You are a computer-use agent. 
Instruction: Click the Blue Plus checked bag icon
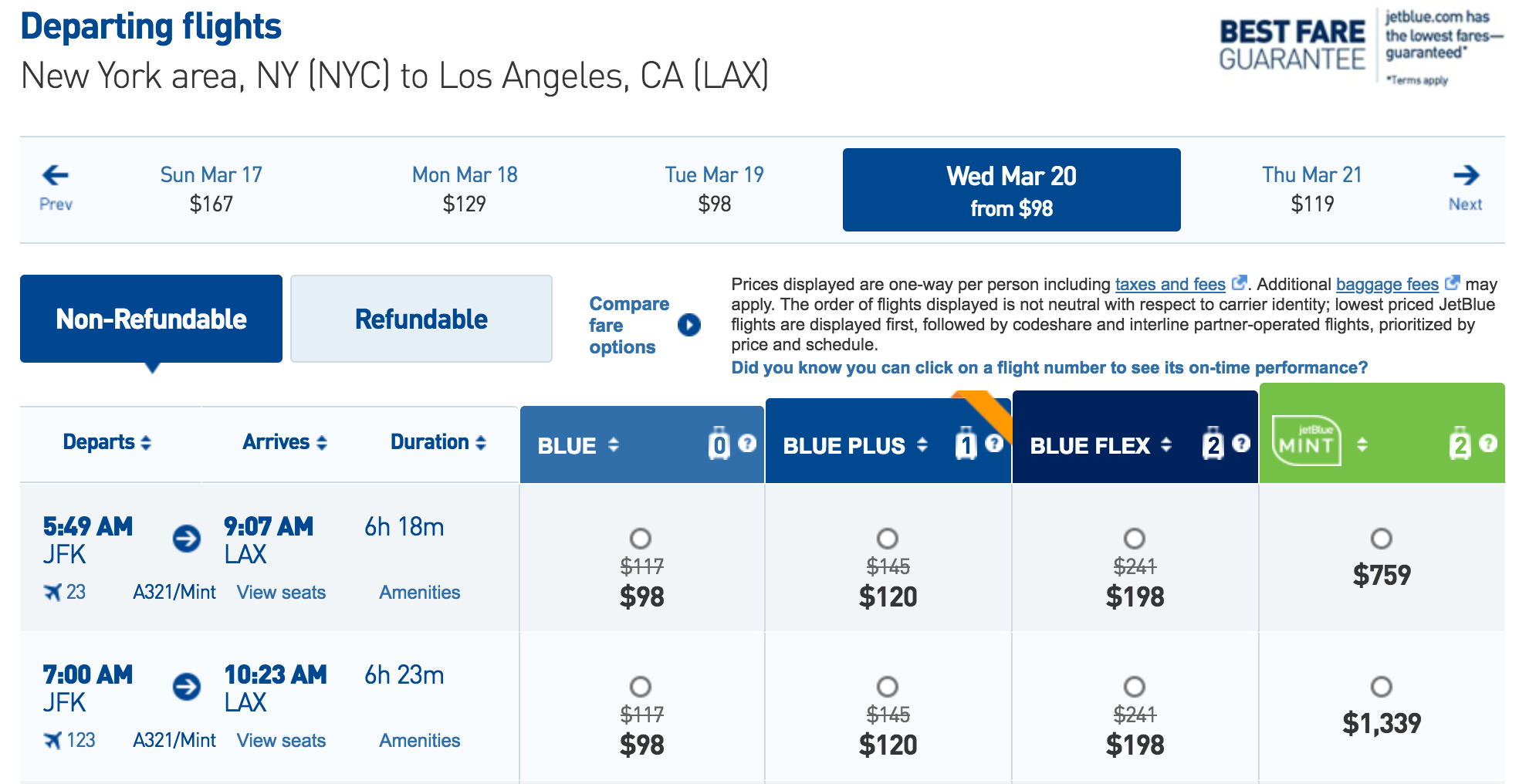click(x=966, y=444)
